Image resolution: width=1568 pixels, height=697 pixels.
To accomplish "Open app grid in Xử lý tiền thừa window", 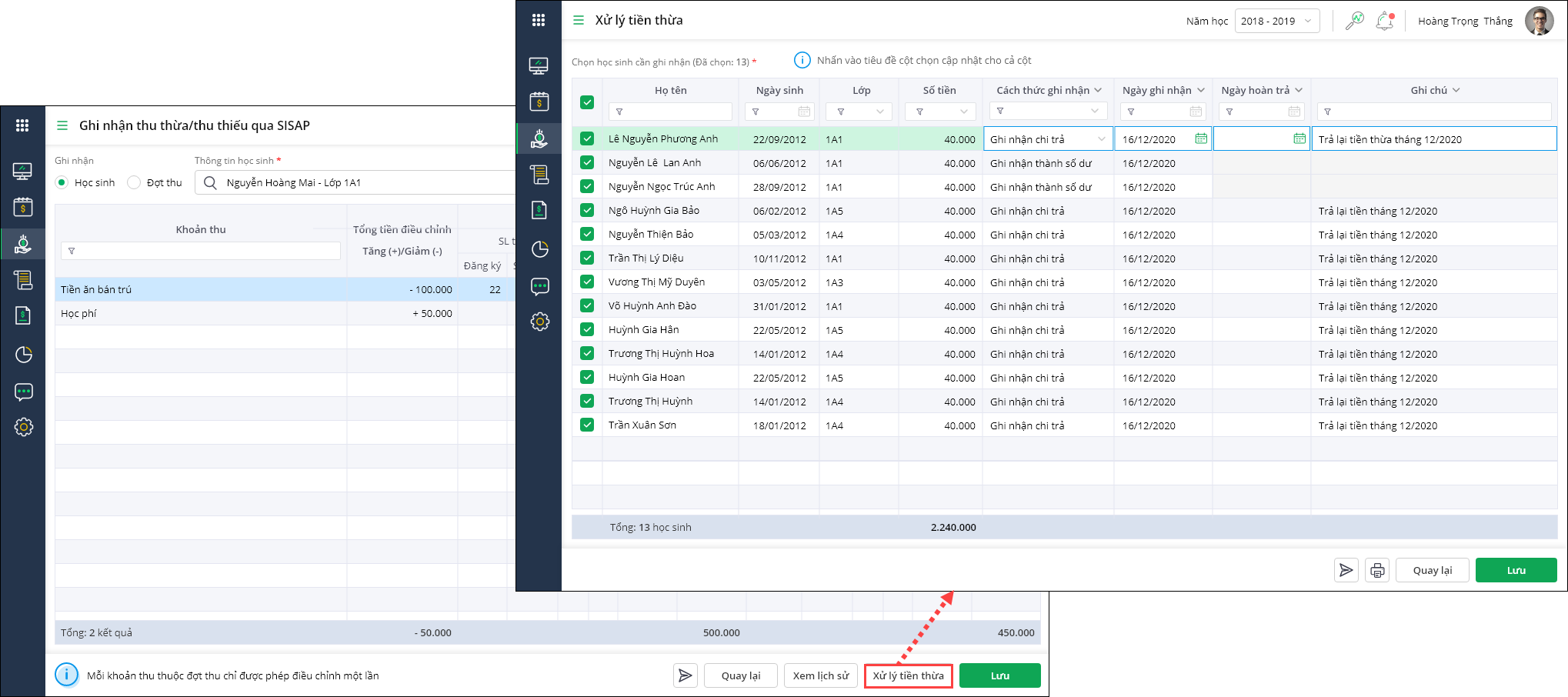I will click(x=539, y=21).
